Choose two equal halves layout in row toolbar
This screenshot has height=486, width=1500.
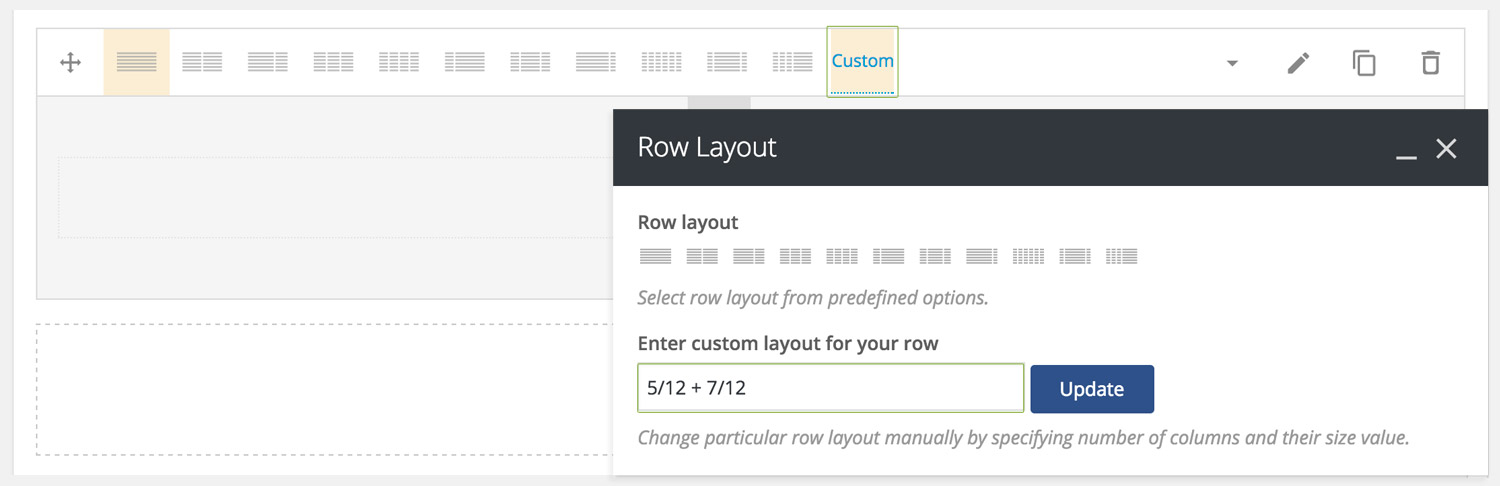[x=202, y=62]
